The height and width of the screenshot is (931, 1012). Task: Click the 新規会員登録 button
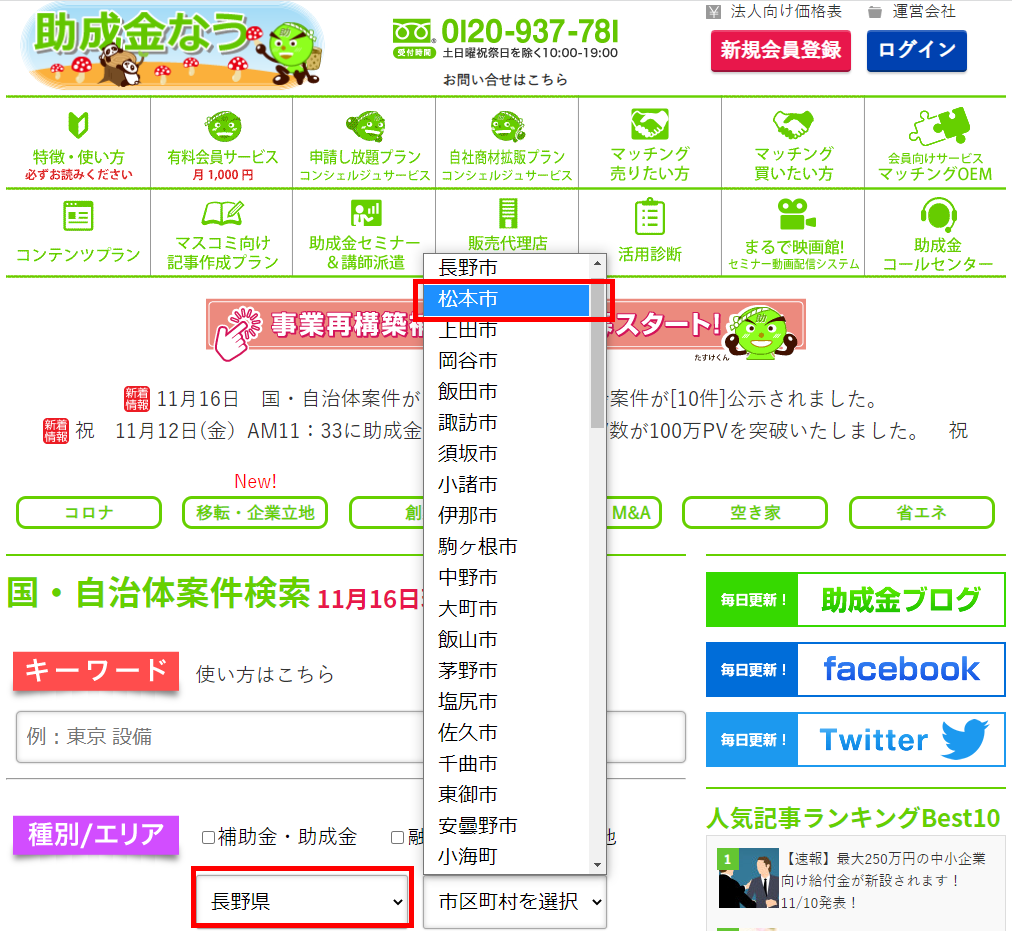click(780, 50)
